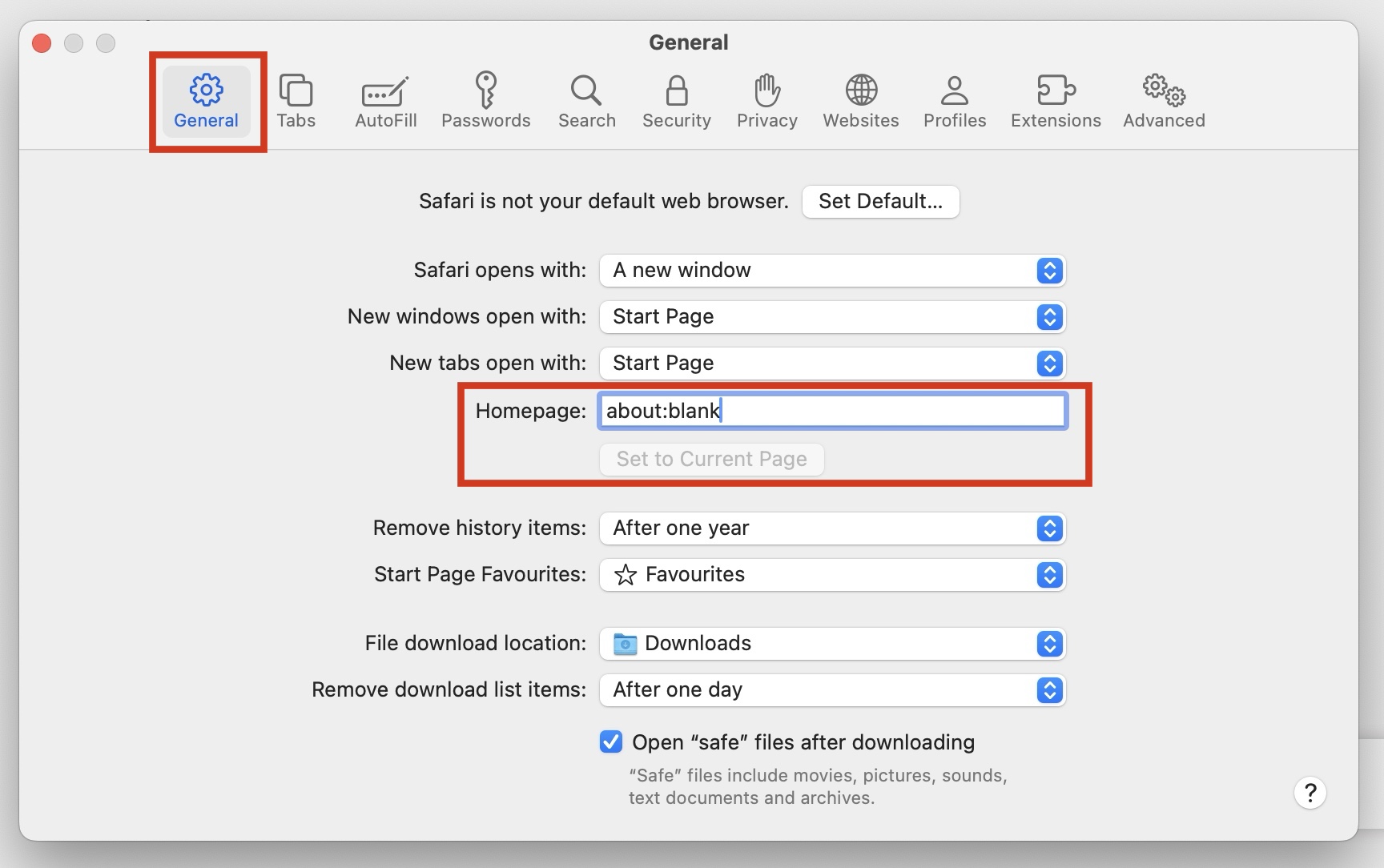This screenshot has height=868, width=1384.
Task: Open the Profiles settings pane
Action: point(954,101)
